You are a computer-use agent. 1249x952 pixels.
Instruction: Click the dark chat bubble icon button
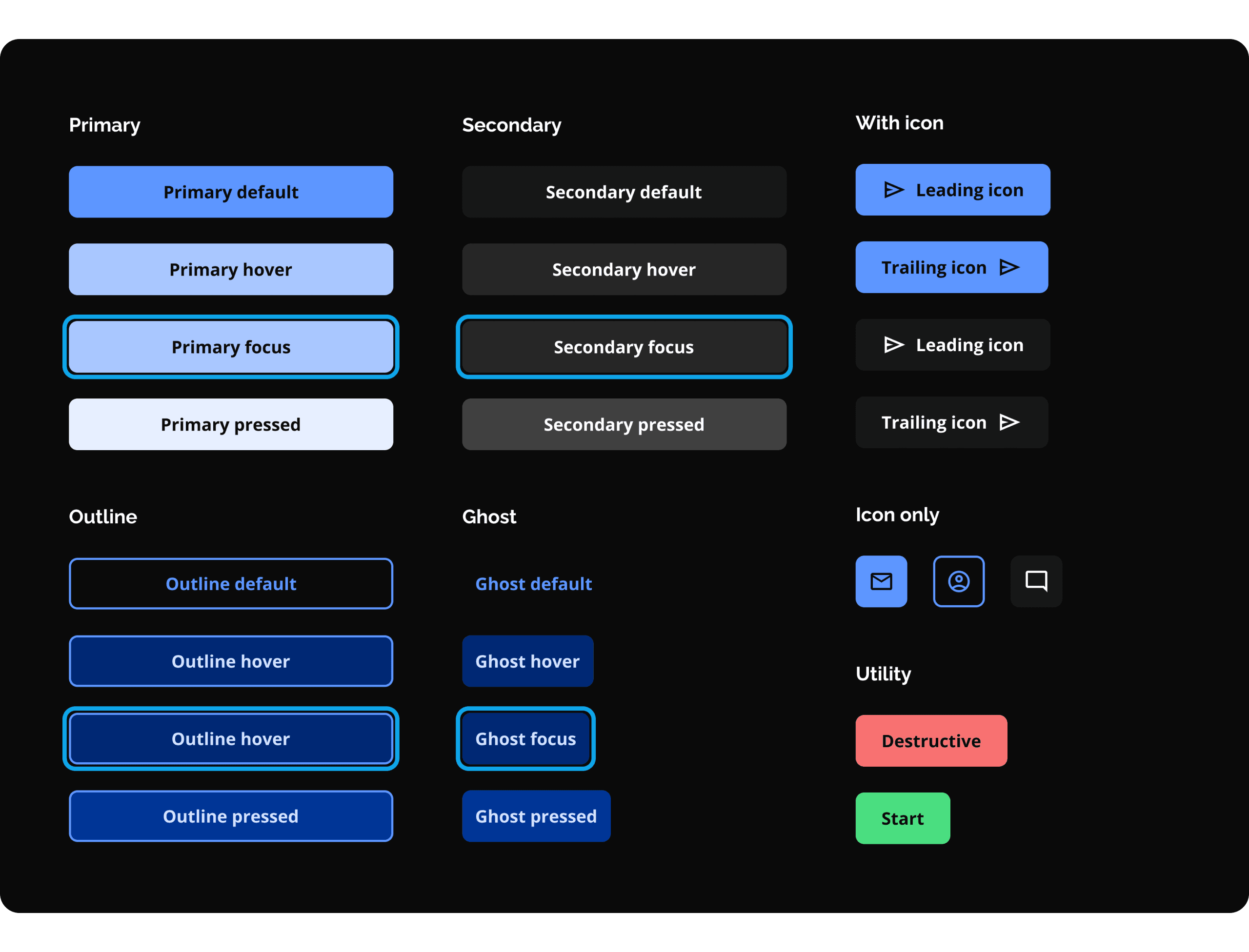point(1036,581)
